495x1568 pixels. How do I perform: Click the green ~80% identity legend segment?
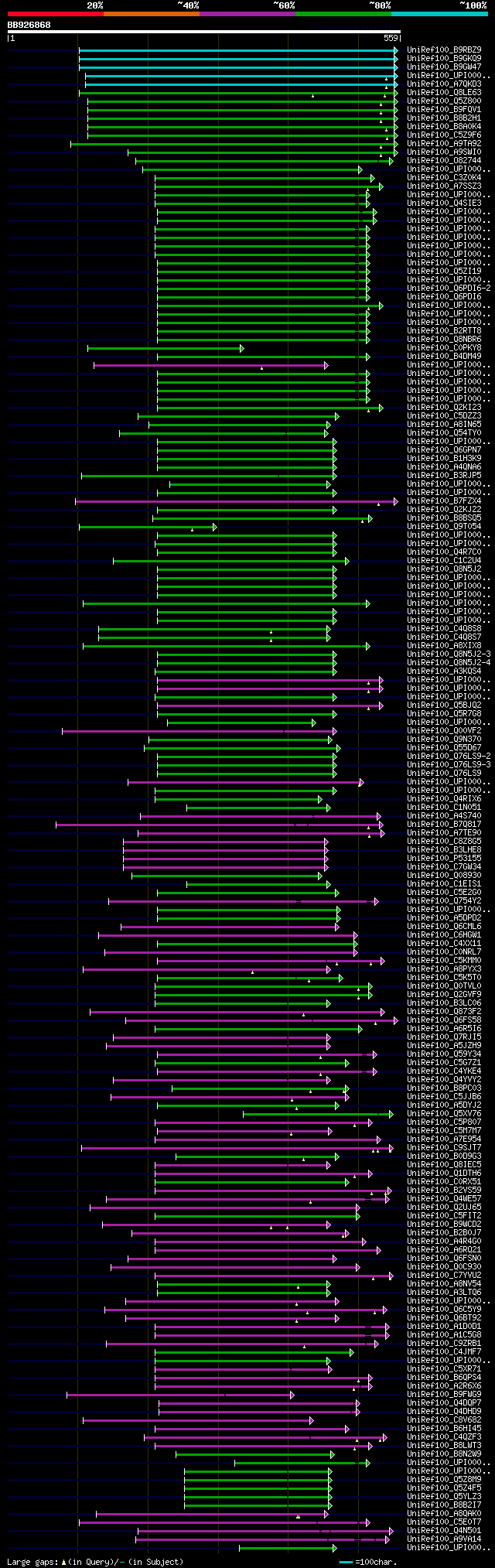[x=343, y=14]
